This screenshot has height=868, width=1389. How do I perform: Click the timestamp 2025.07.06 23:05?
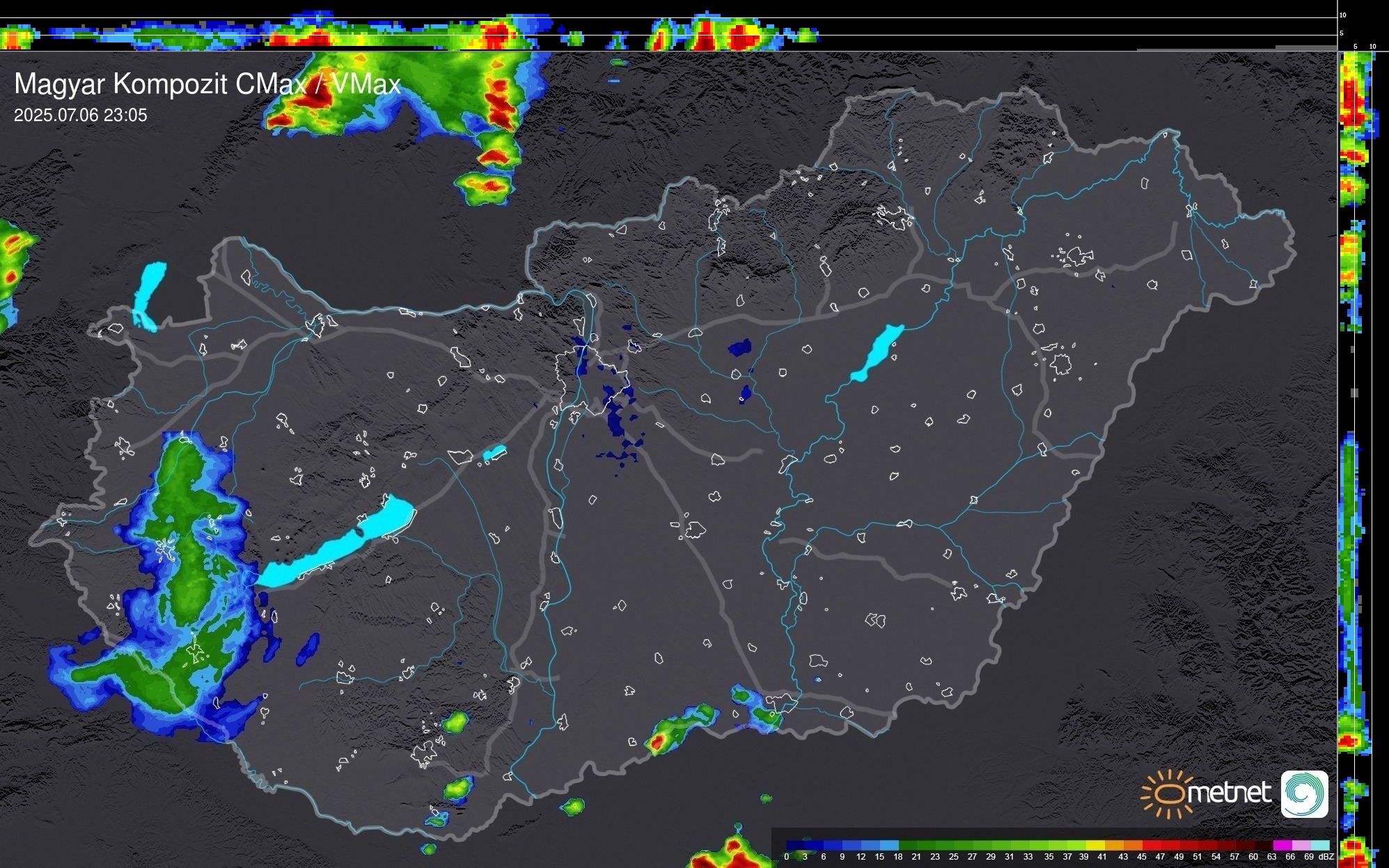(81, 116)
